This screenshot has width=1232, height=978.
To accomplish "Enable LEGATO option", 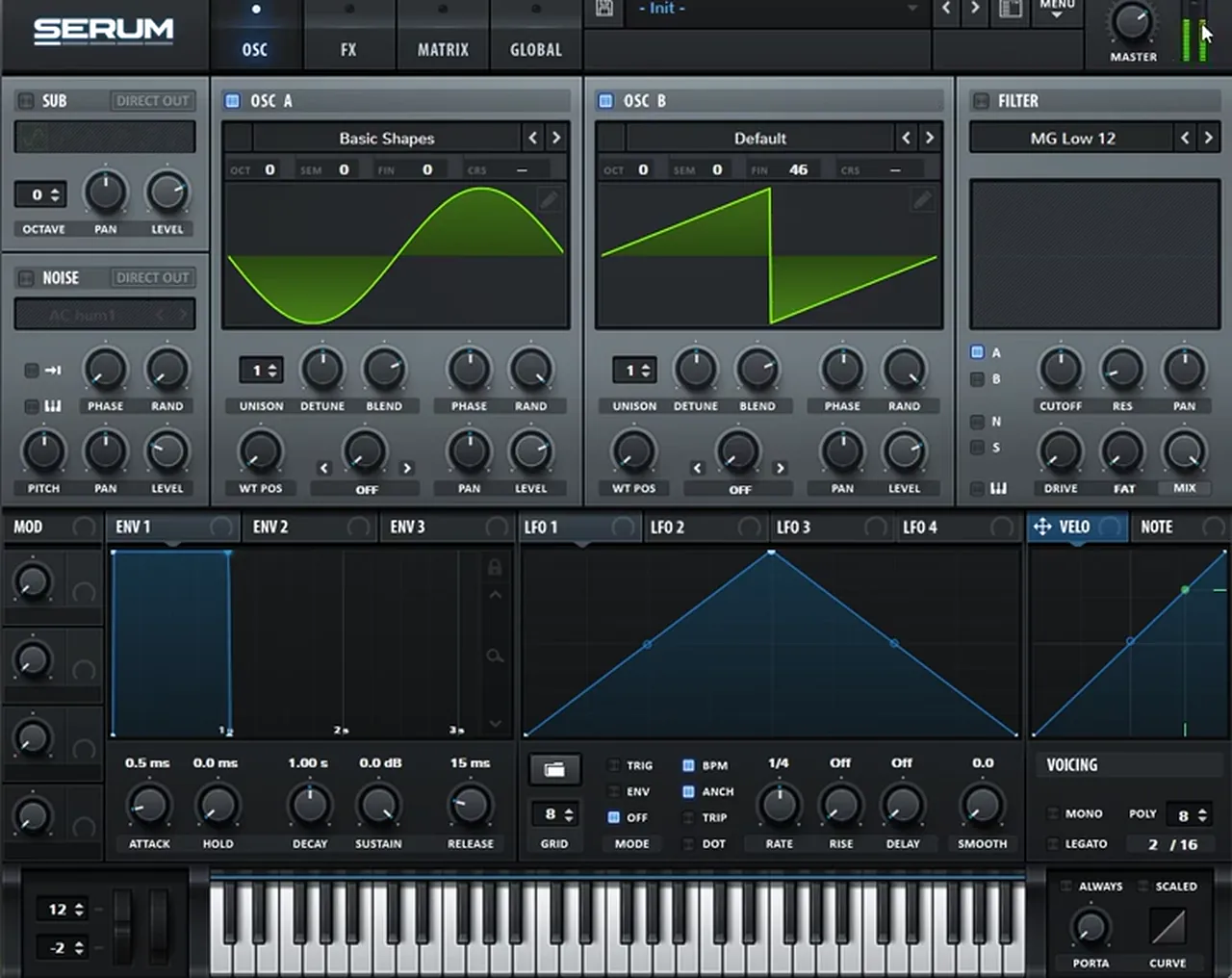I will click(1053, 843).
